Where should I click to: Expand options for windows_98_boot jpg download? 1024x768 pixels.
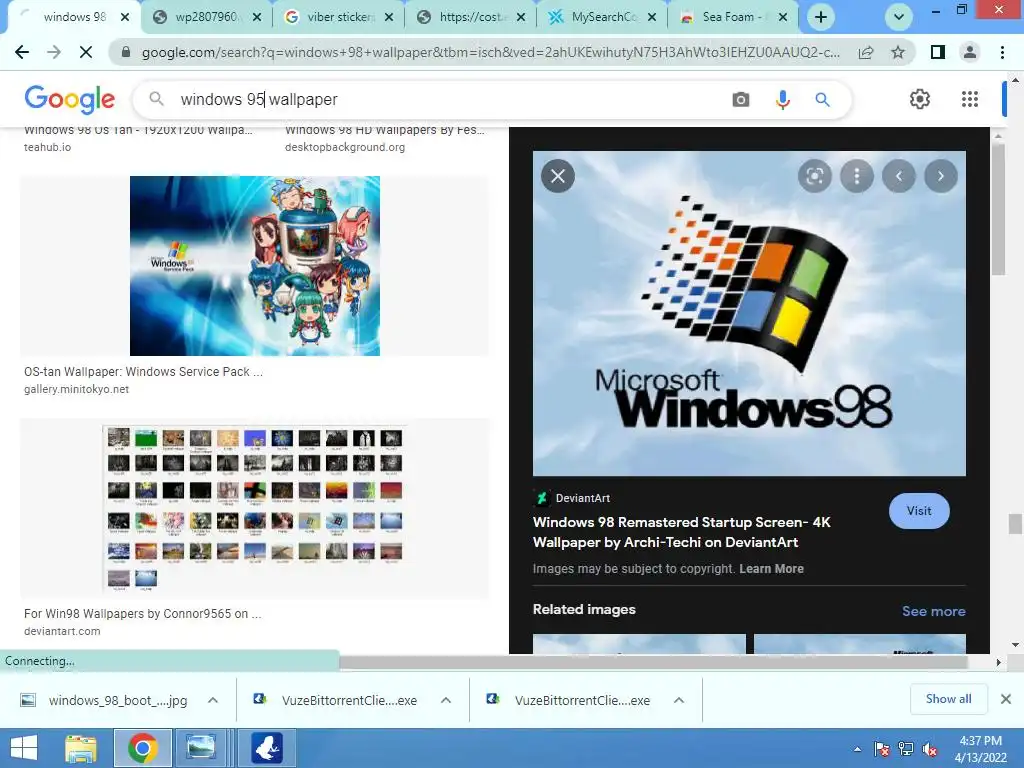213,700
